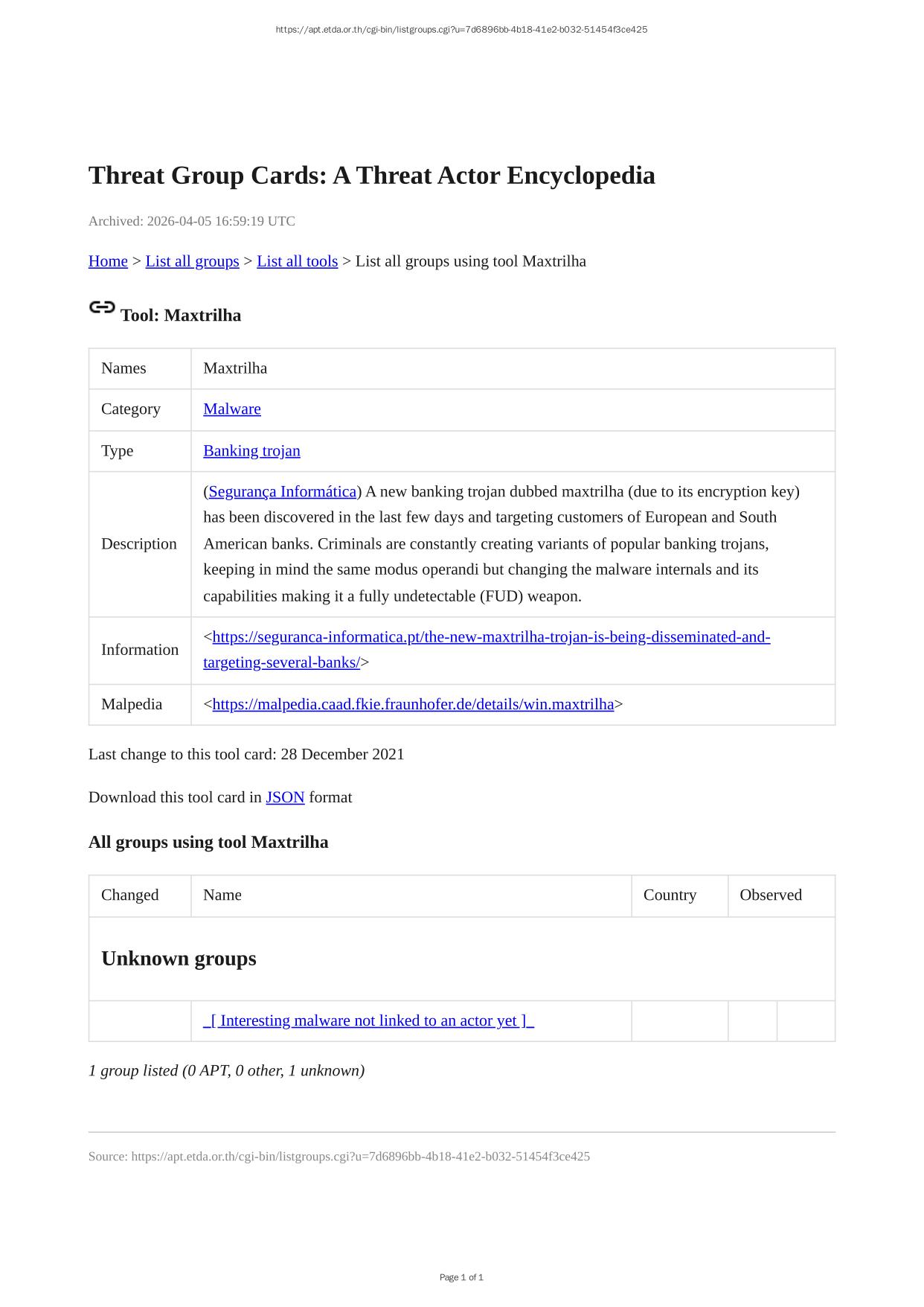Click the Tool: Maxtrilha heading text
The image size is (924, 1307).
(x=181, y=316)
